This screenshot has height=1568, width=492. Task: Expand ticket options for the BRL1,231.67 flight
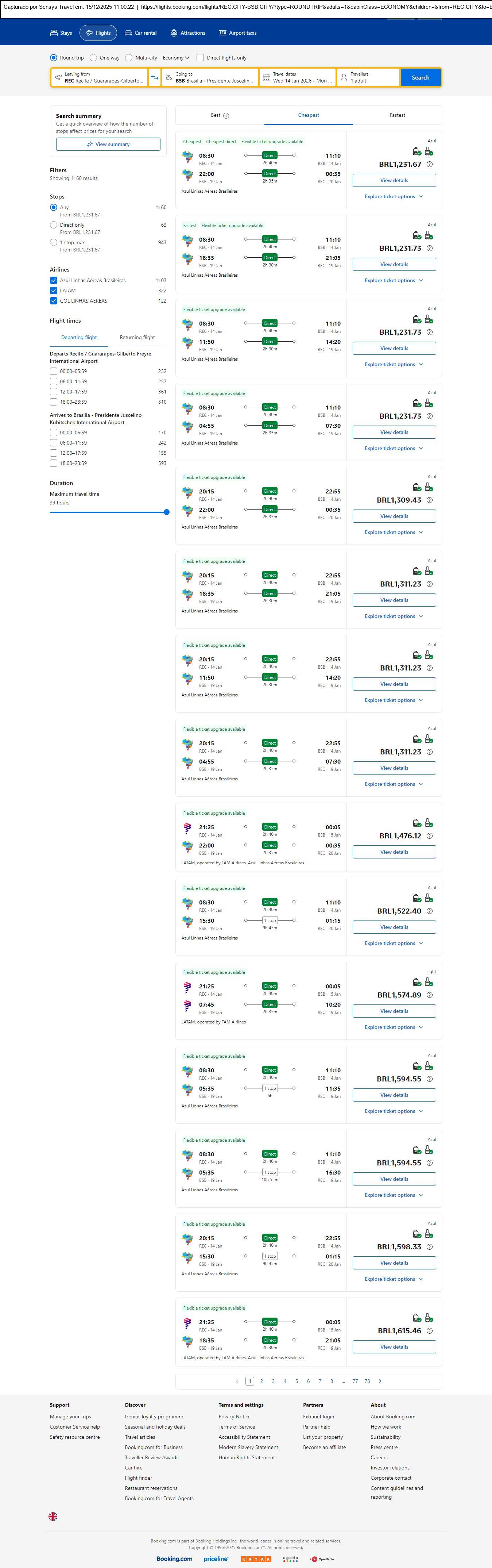(x=394, y=197)
